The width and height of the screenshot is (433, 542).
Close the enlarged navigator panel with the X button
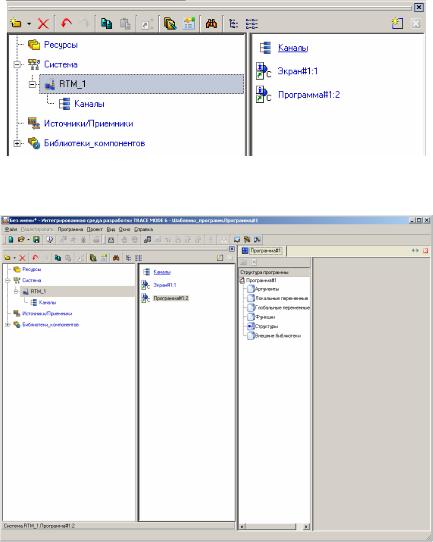(419, 7)
